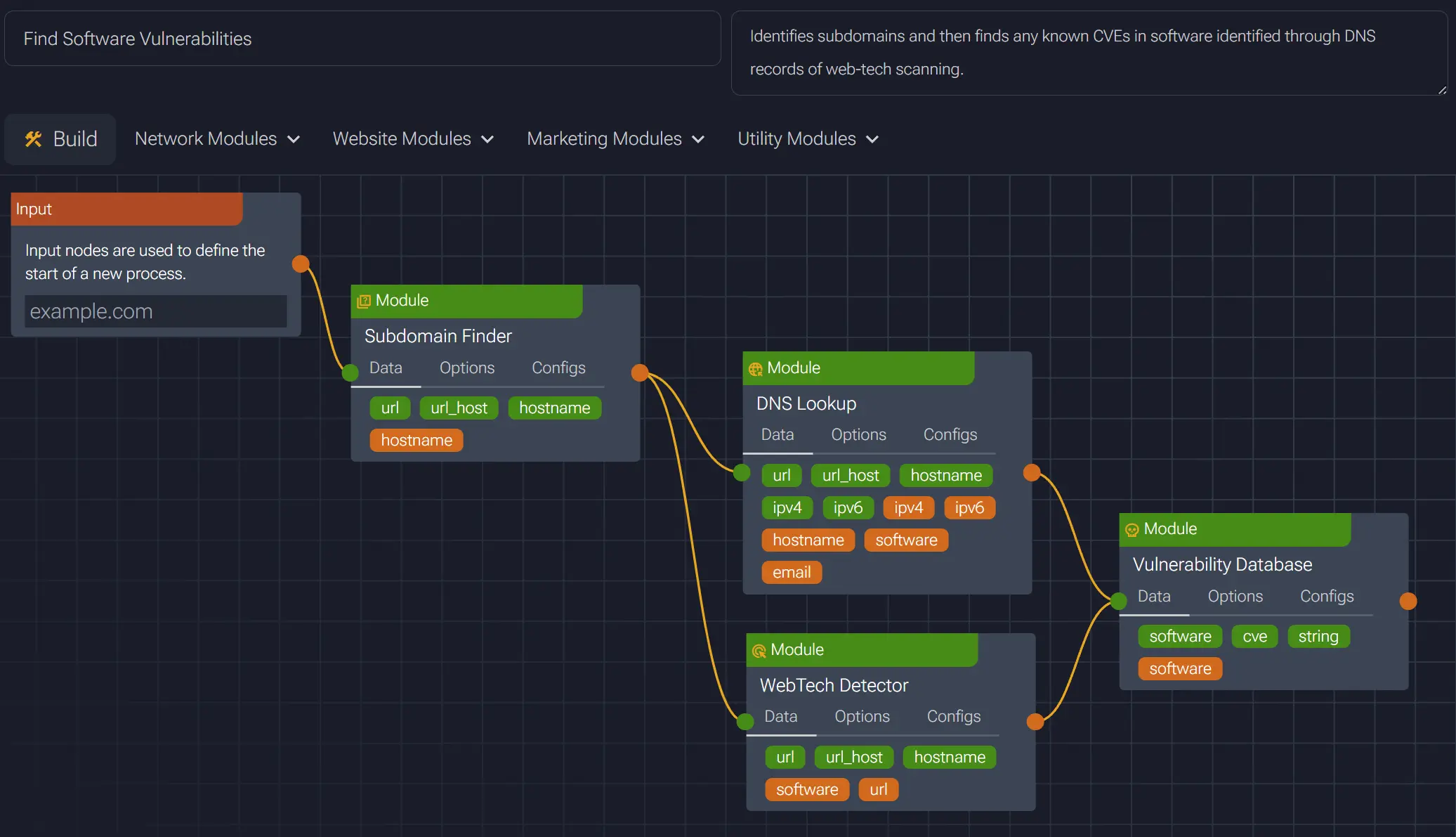Select Data tab in Vulnerability Database
The height and width of the screenshot is (837, 1456).
(x=1154, y=596)
